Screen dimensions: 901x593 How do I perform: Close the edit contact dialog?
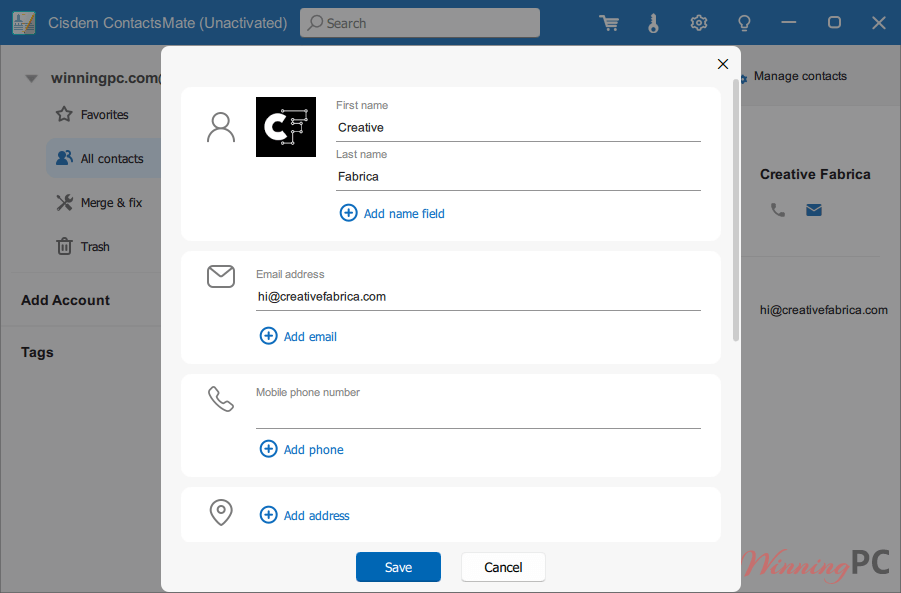coord(723,64)
